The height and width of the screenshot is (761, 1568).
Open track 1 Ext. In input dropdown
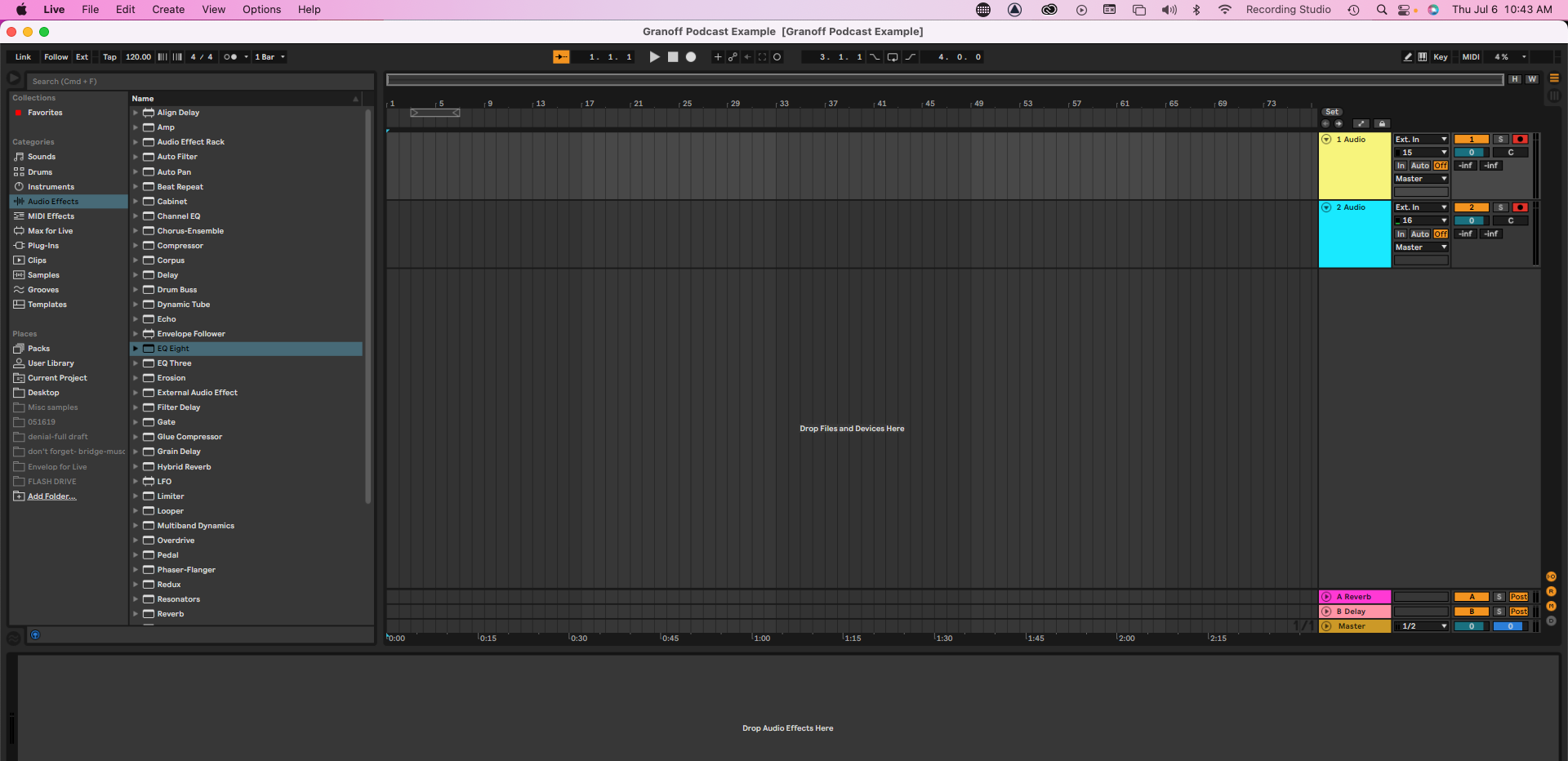(x=1421, y=140)
